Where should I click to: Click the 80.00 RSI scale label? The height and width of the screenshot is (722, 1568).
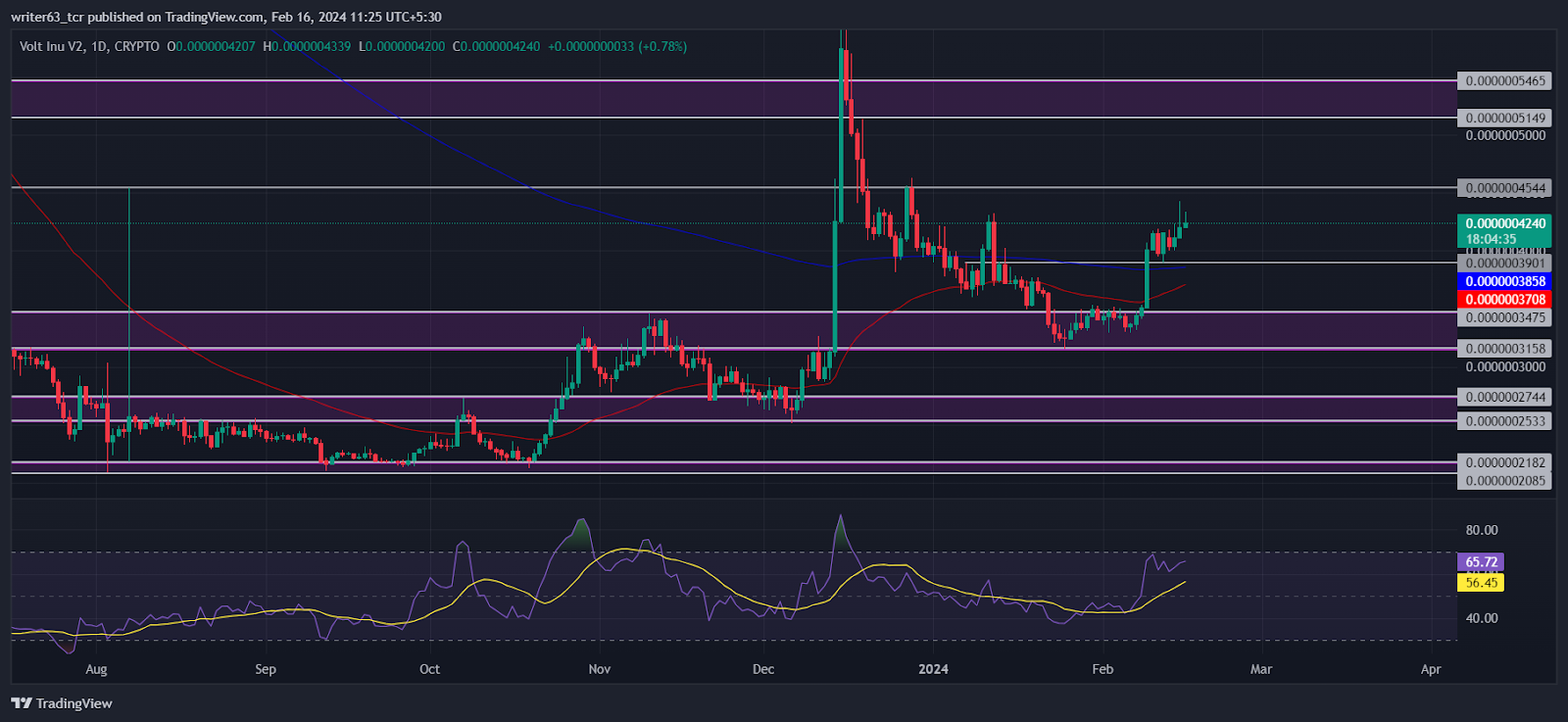[1482, 530]
